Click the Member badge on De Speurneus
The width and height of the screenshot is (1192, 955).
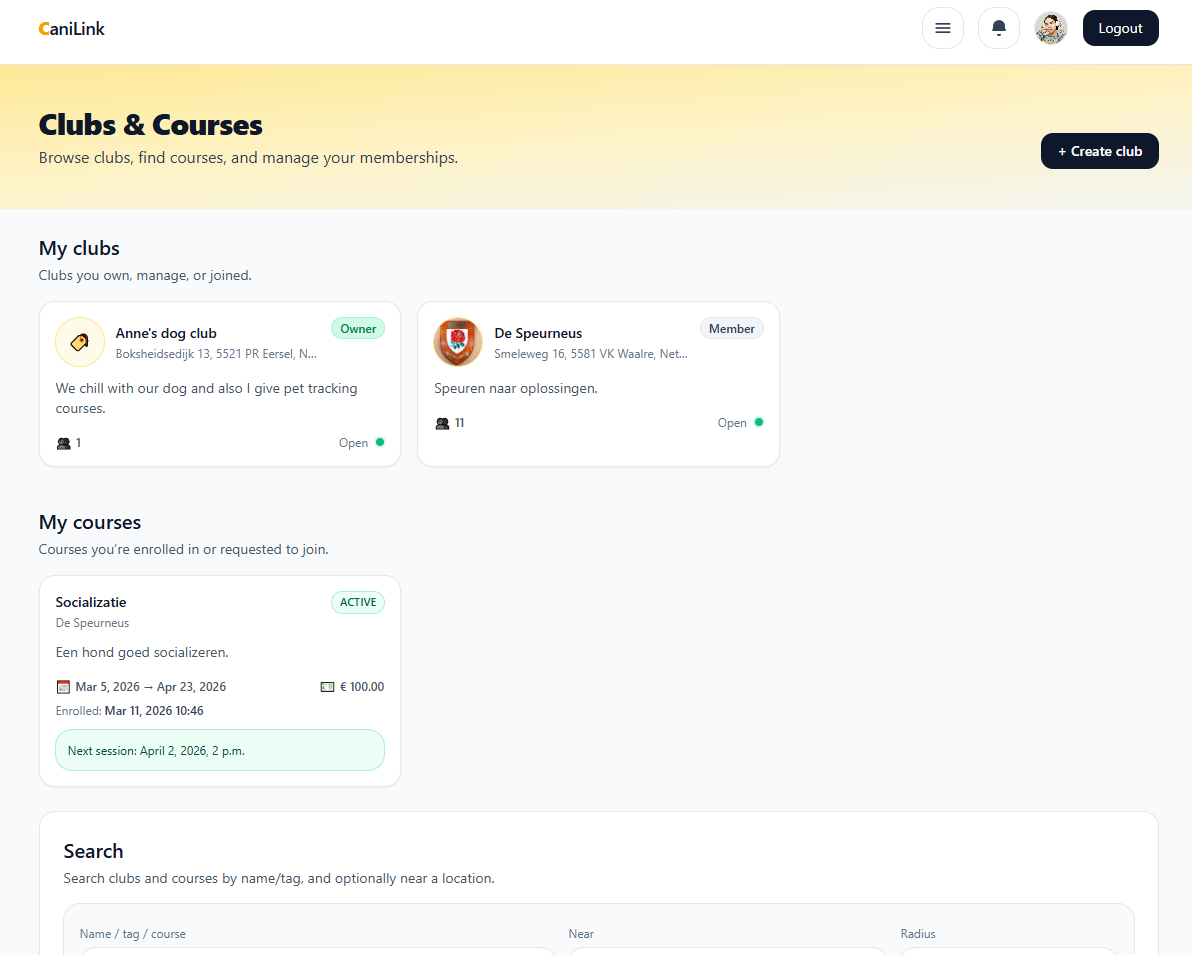click(x=731, y=329)
